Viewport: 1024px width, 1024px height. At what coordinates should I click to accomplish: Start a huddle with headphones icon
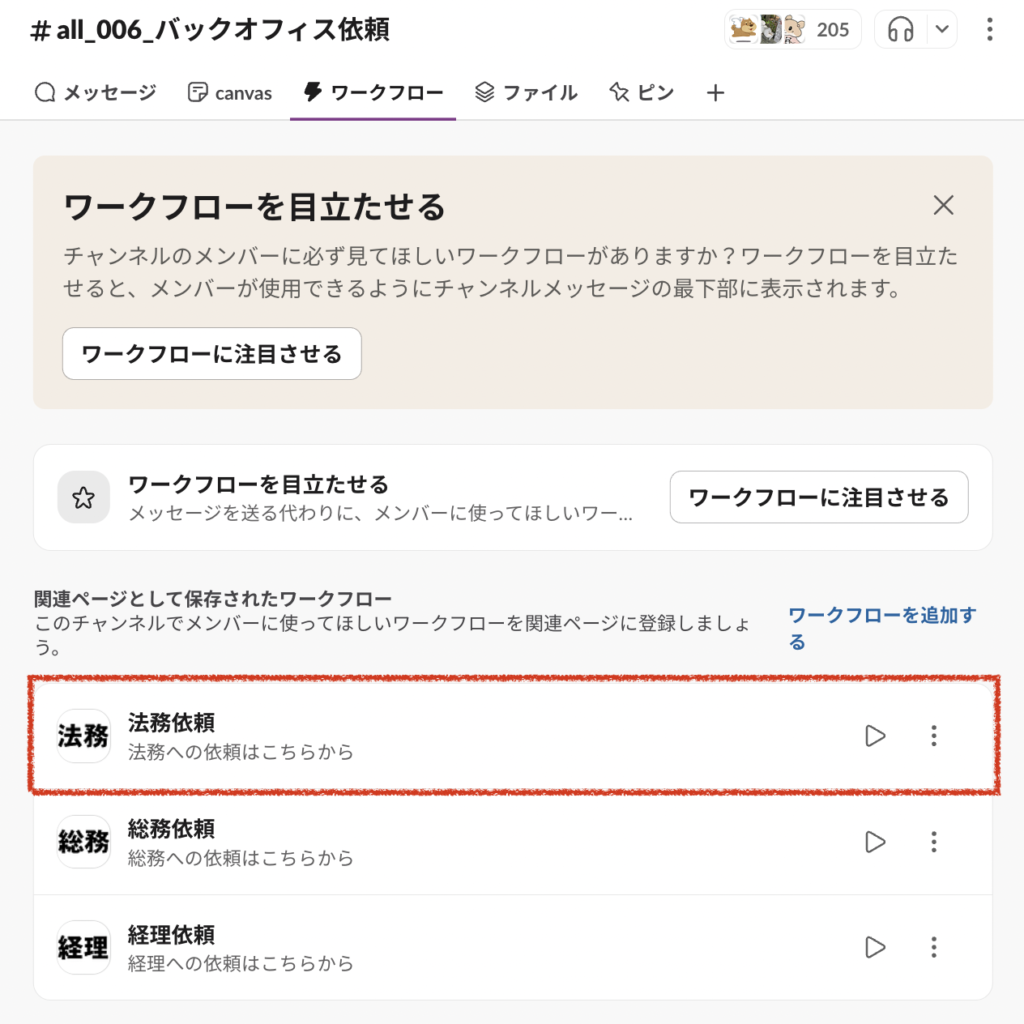click(901, 30)
